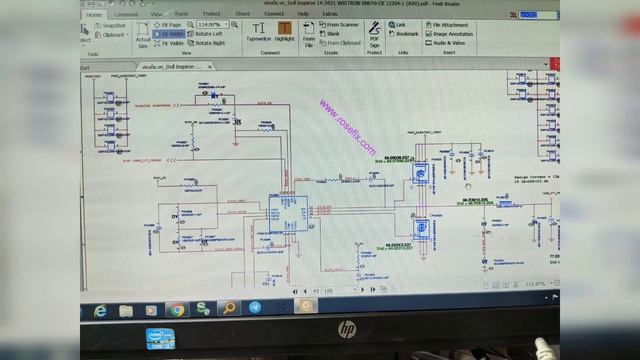The image size is (640, 360).
Task: Click the Foxit Reader taskbar button
Action: [306, 305]
